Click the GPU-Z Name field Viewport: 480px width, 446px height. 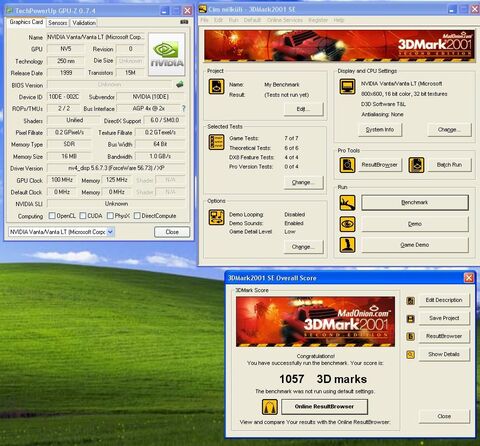coord(95,37)
